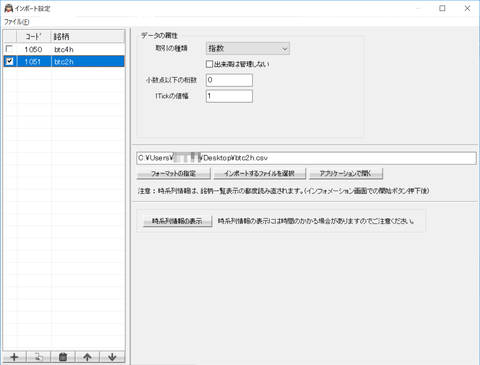Click the CSV file path field
The height and width of the screenshot is (365, 480).
[306, 158]
